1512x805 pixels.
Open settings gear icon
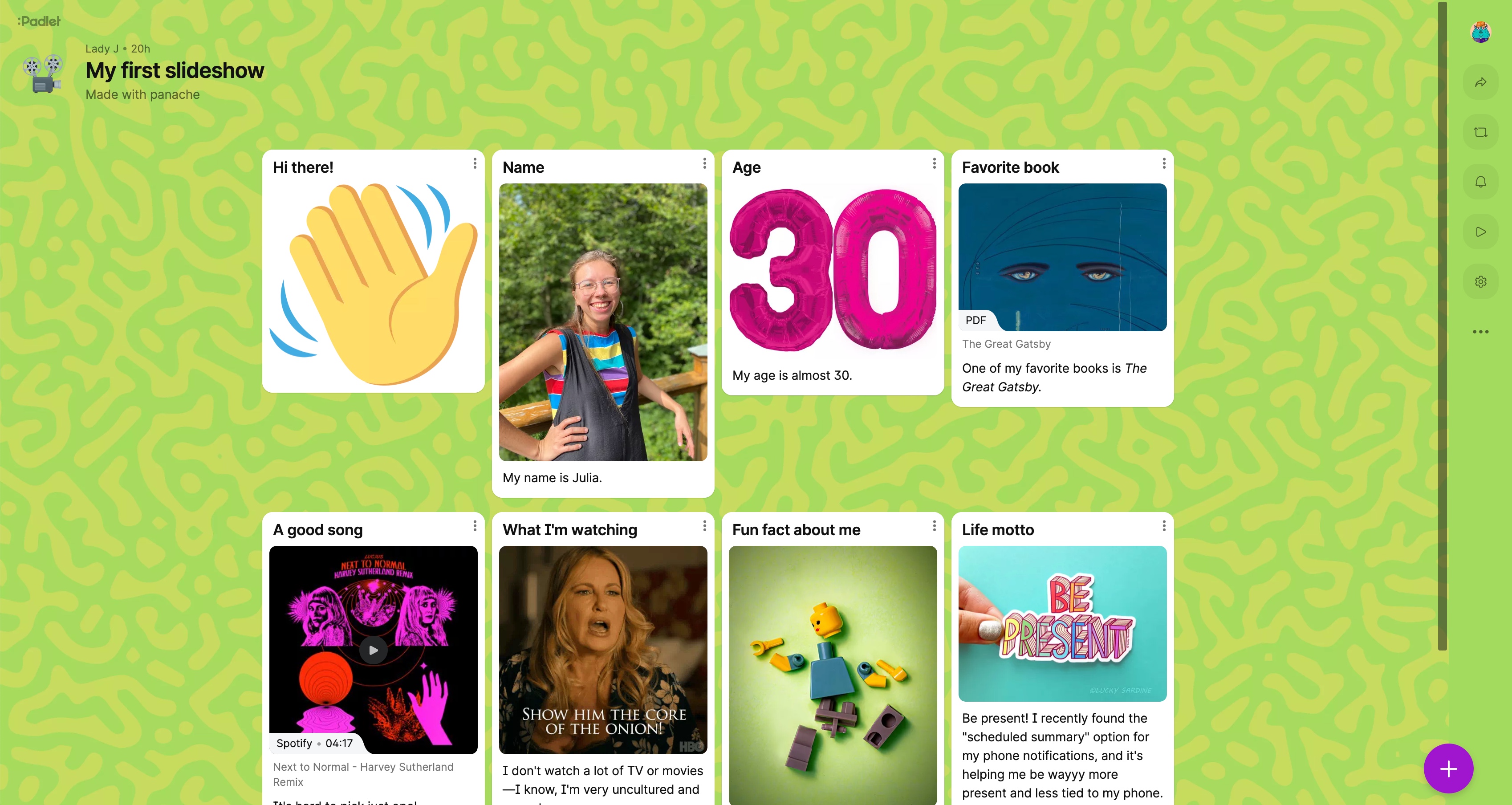click(x=1480, y=282)
